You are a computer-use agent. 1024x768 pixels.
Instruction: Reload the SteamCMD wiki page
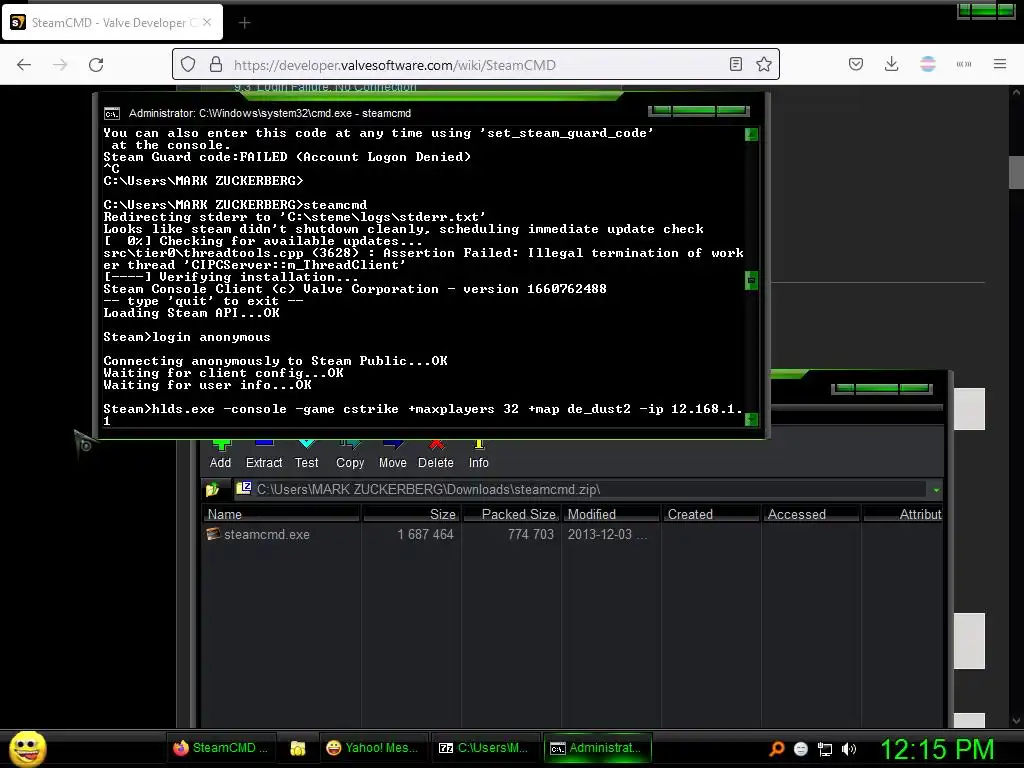[96, 65]
